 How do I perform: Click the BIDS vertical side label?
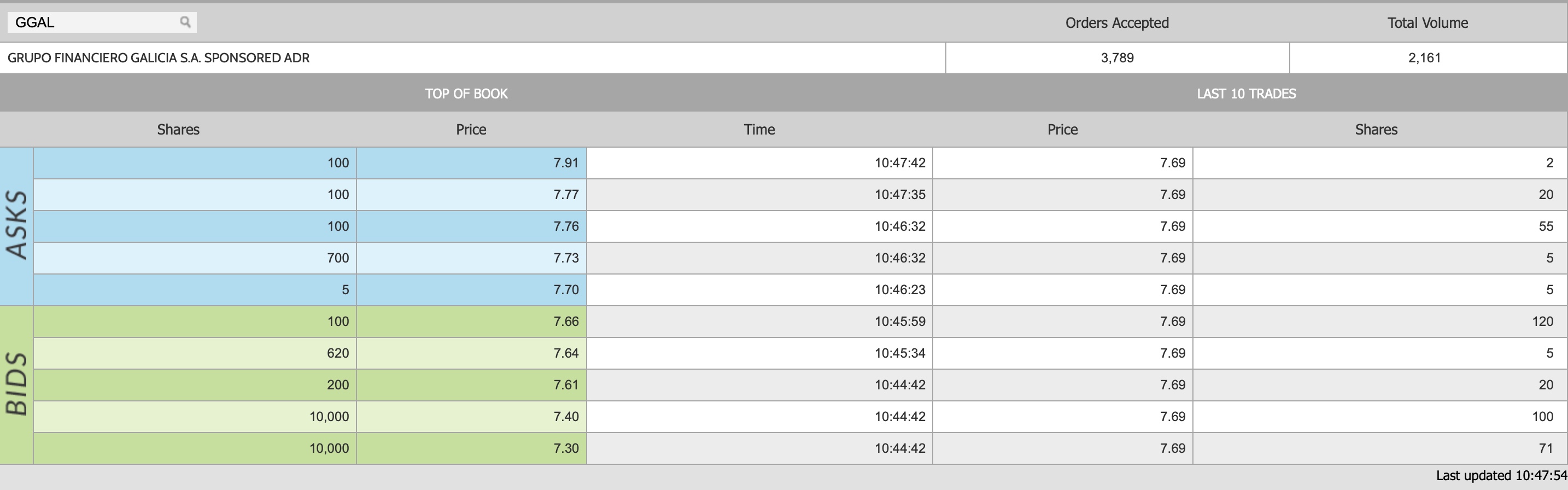(x=16, y=384)
